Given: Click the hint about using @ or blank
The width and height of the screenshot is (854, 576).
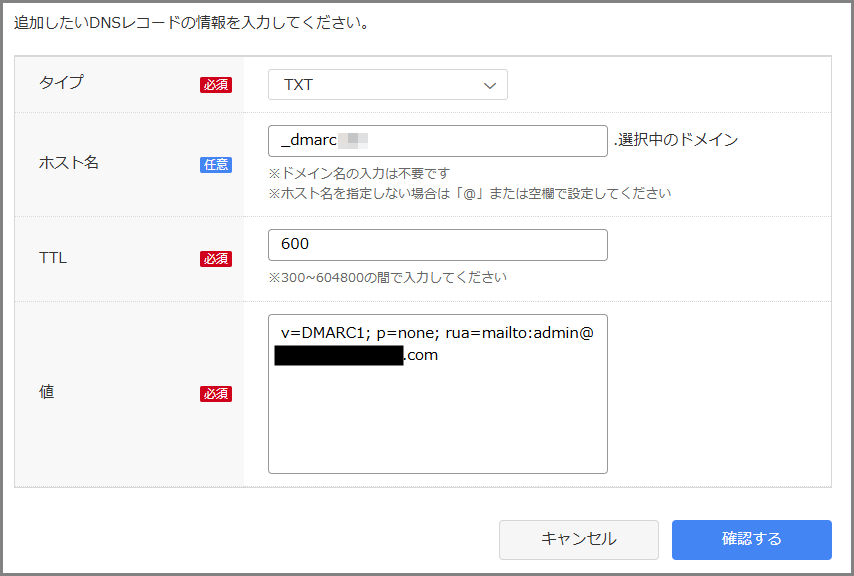Looking at the screenshot, I should click(x=469, y=193).
